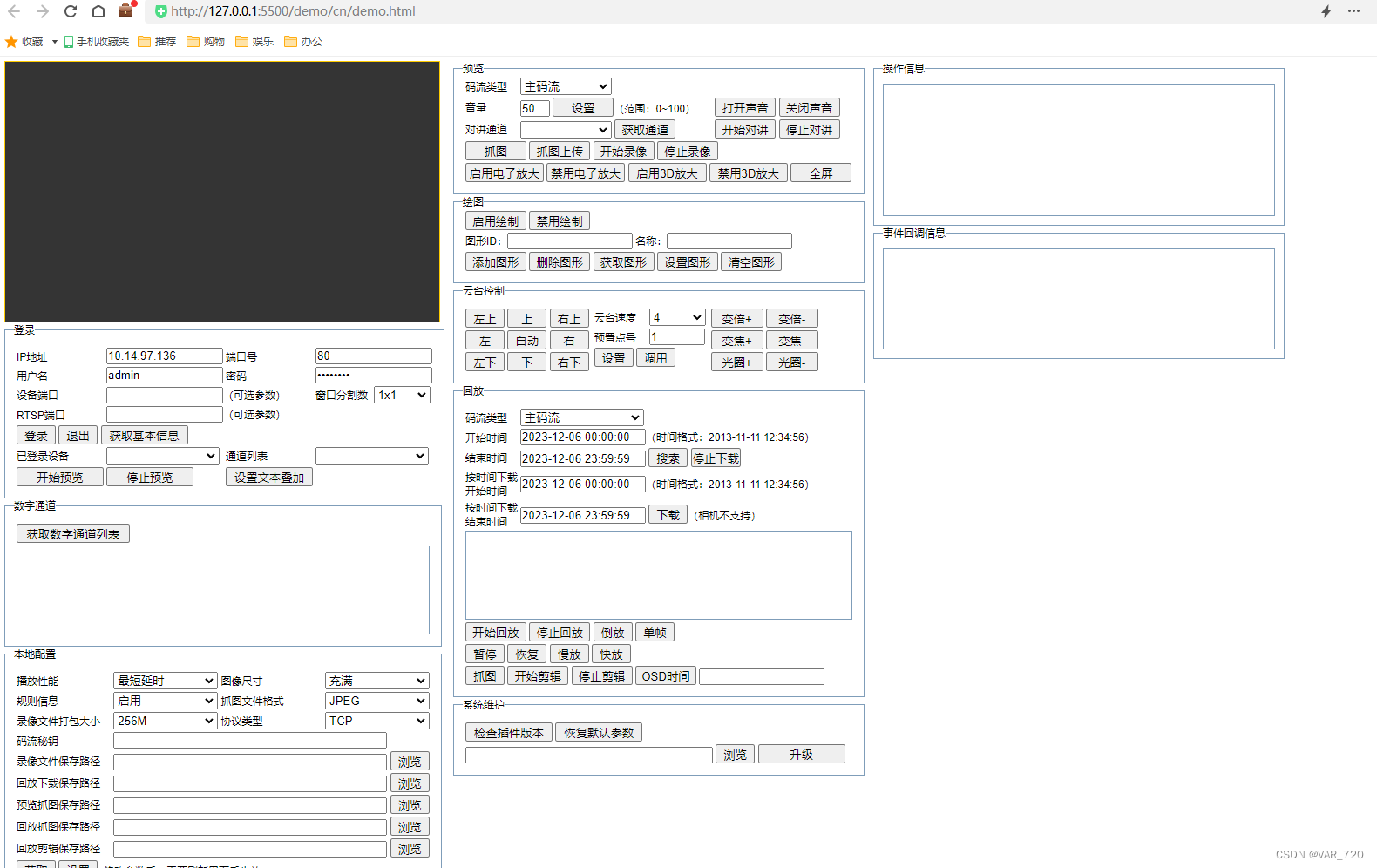Click the 快放 fast-play button

coord(611,654)
